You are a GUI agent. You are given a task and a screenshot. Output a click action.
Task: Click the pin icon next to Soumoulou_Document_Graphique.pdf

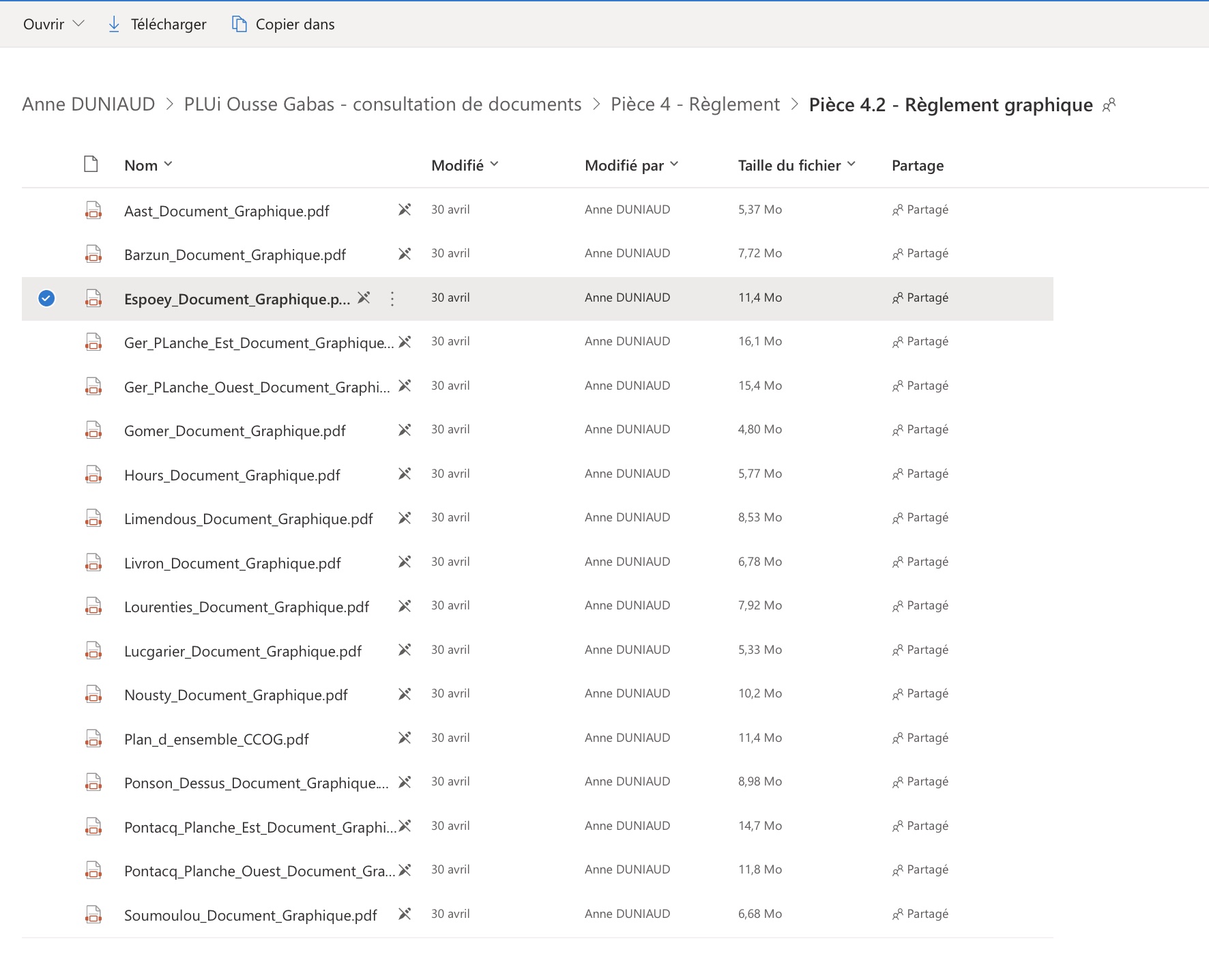coord(405,914)
